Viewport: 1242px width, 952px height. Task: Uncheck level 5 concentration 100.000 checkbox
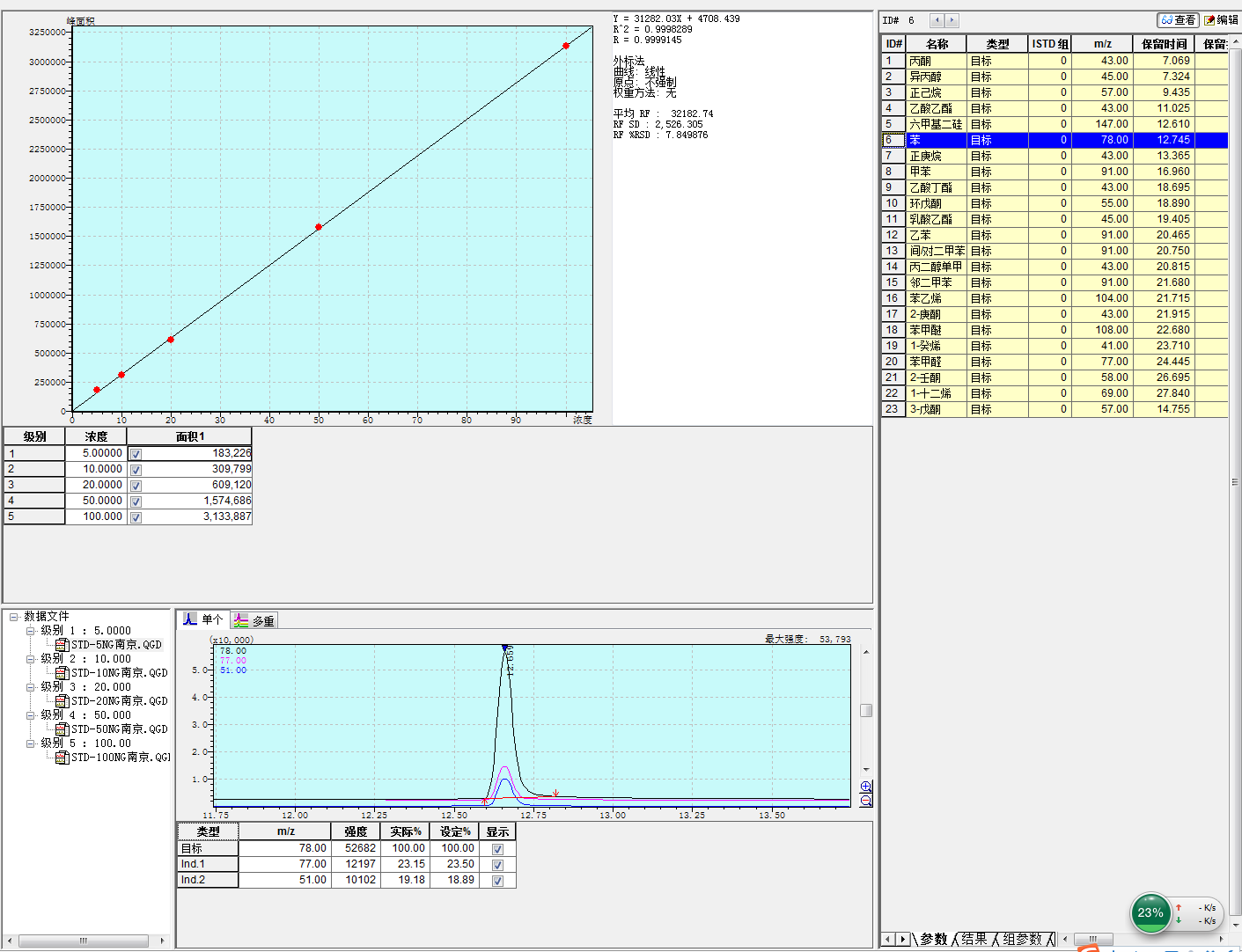pos(136,517)
